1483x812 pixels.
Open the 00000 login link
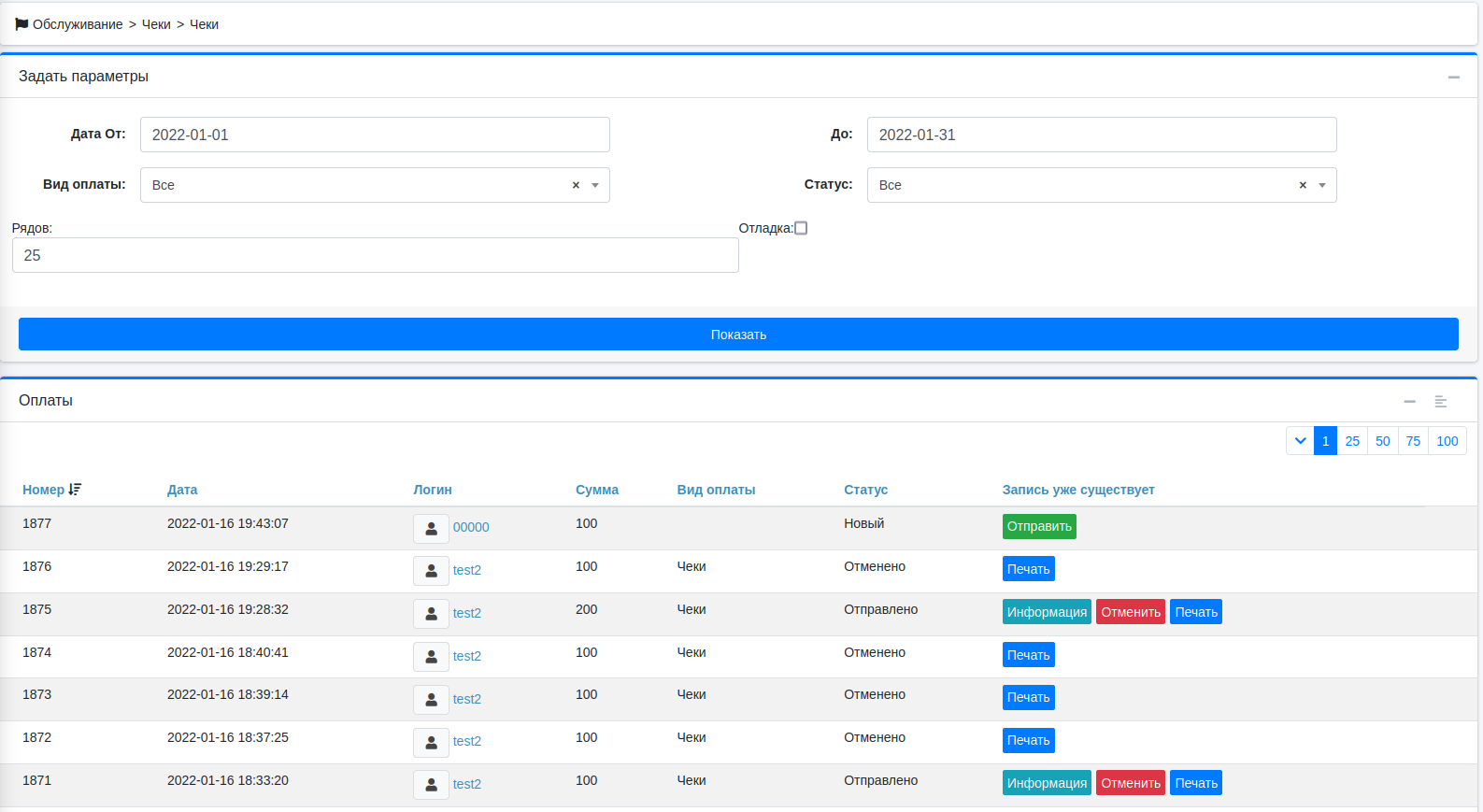point(471,528)
